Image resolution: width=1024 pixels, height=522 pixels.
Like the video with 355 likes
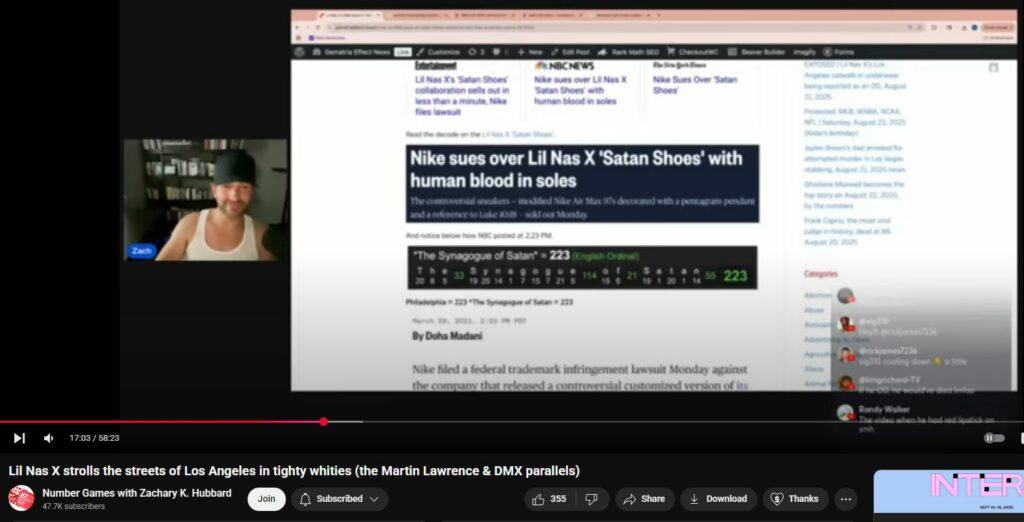click(x=549, y=499)
